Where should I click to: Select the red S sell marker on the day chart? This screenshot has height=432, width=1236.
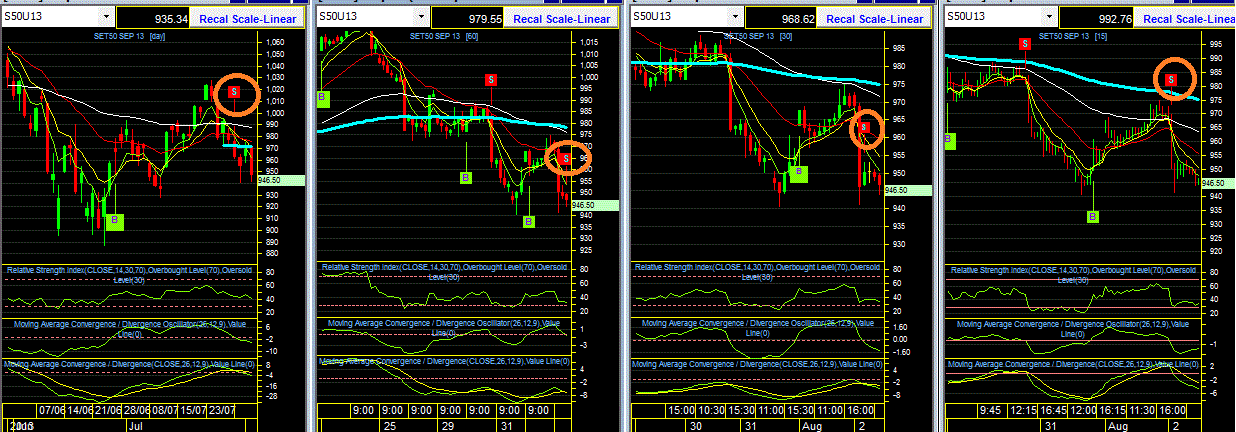234,91
